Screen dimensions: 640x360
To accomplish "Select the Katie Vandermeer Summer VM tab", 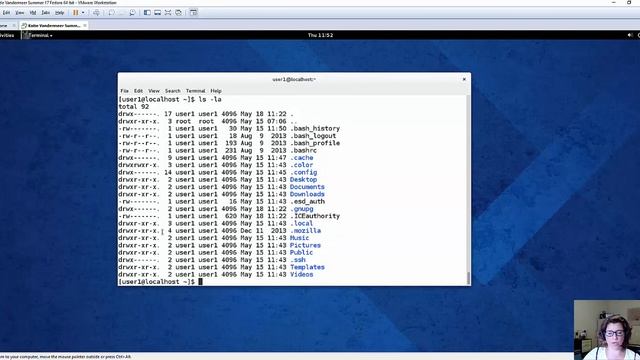I will pyautogui.click(x=53, y=25).
